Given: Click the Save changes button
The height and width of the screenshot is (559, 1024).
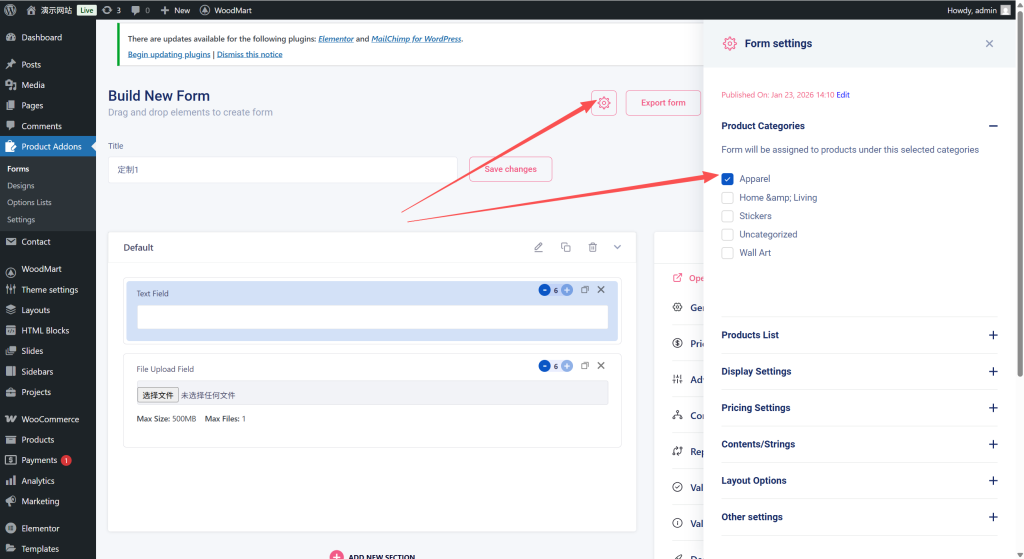Looking at the screenshot, I should (510, 169).
